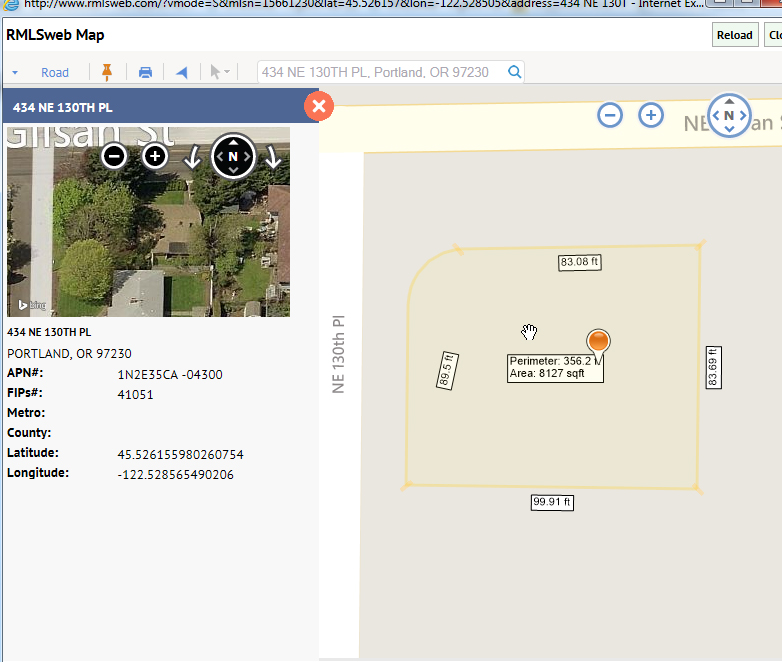This screenshot has width=782, height=662.
Task: Zoom out the aerial bird's eye view
Action: pyautogui.click(x=114, y=156)
